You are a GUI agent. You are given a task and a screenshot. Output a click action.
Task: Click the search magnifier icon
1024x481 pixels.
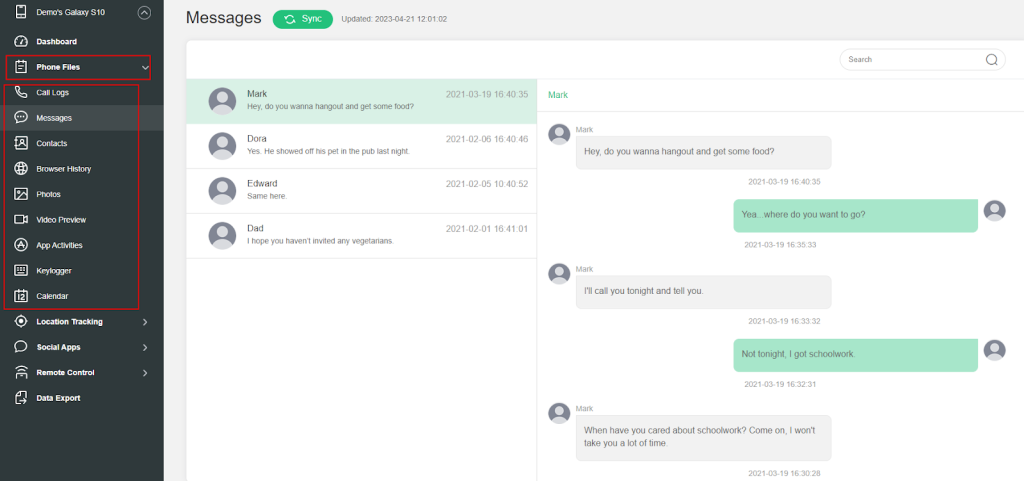click(992, 60)
